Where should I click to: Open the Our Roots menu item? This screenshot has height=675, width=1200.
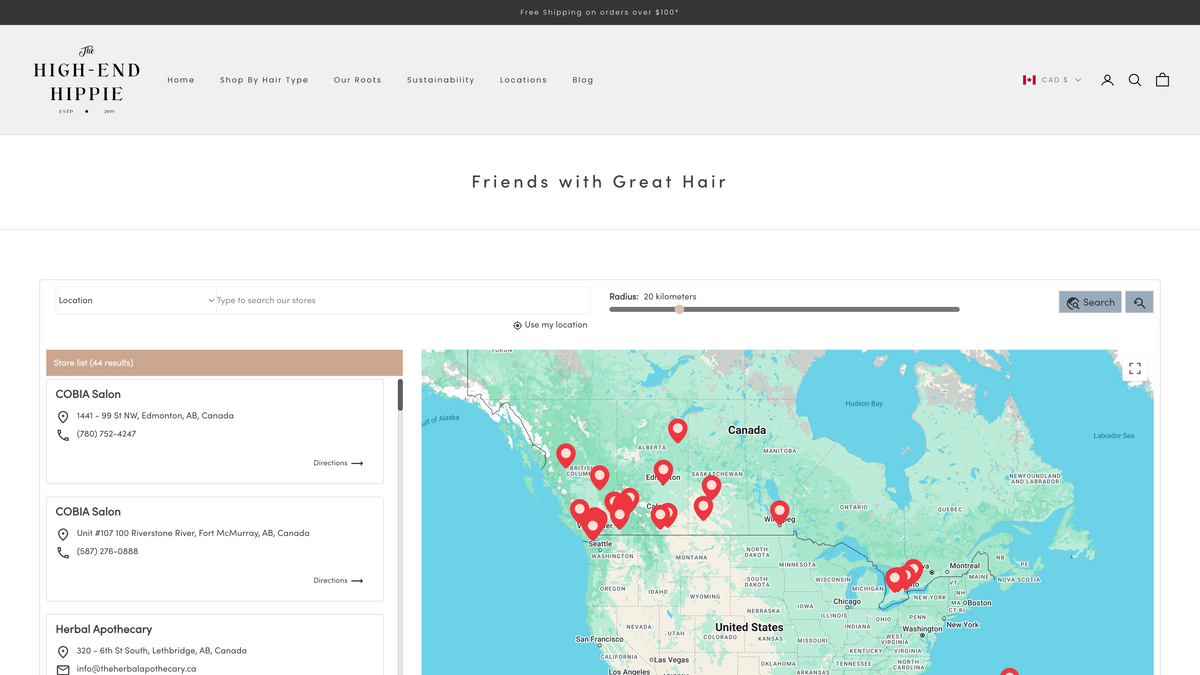click(358, 80)
